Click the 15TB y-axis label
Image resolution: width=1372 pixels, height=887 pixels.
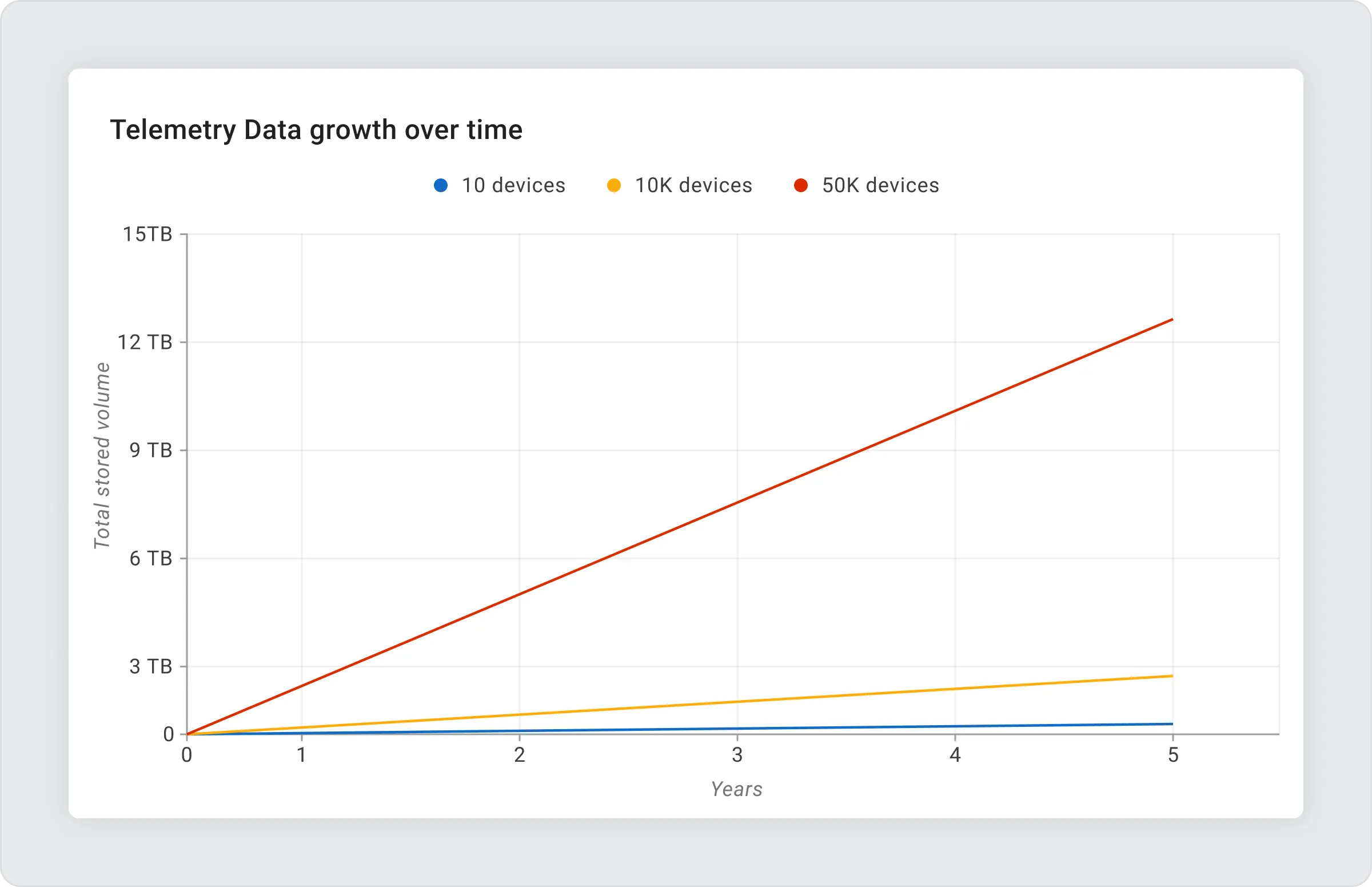tap(147, 234)
